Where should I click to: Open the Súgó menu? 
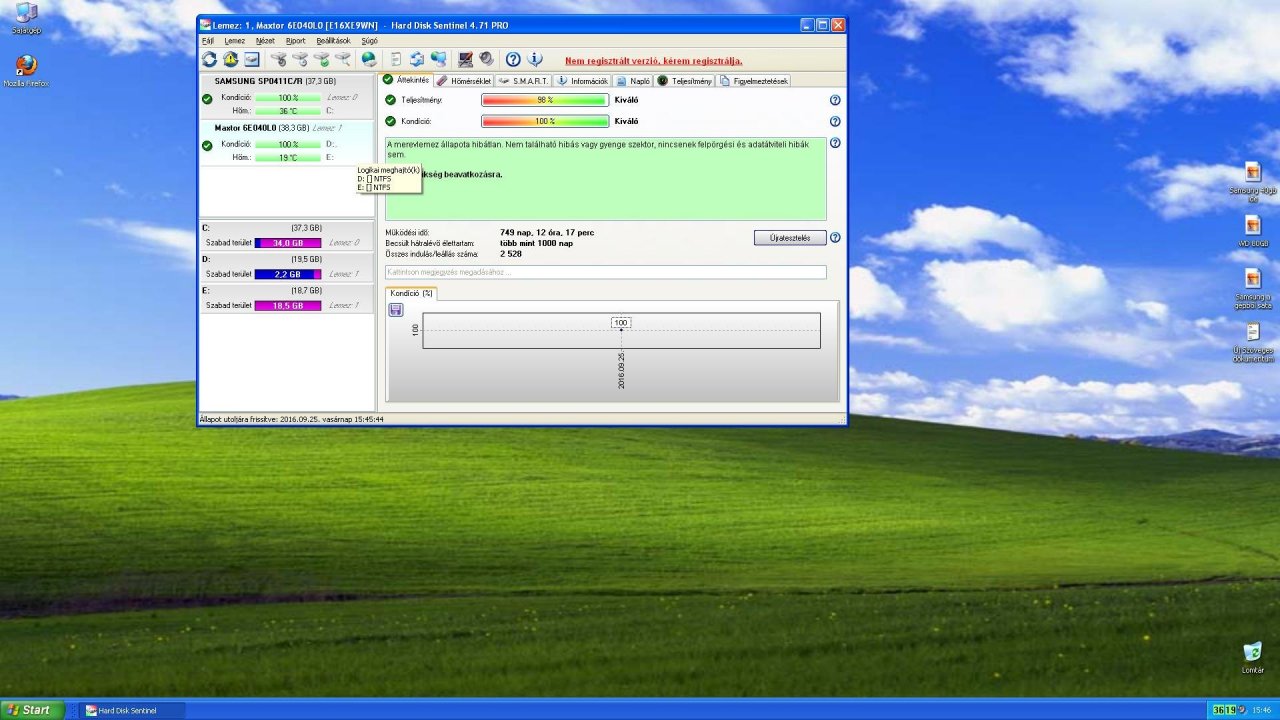coord(369,41)
